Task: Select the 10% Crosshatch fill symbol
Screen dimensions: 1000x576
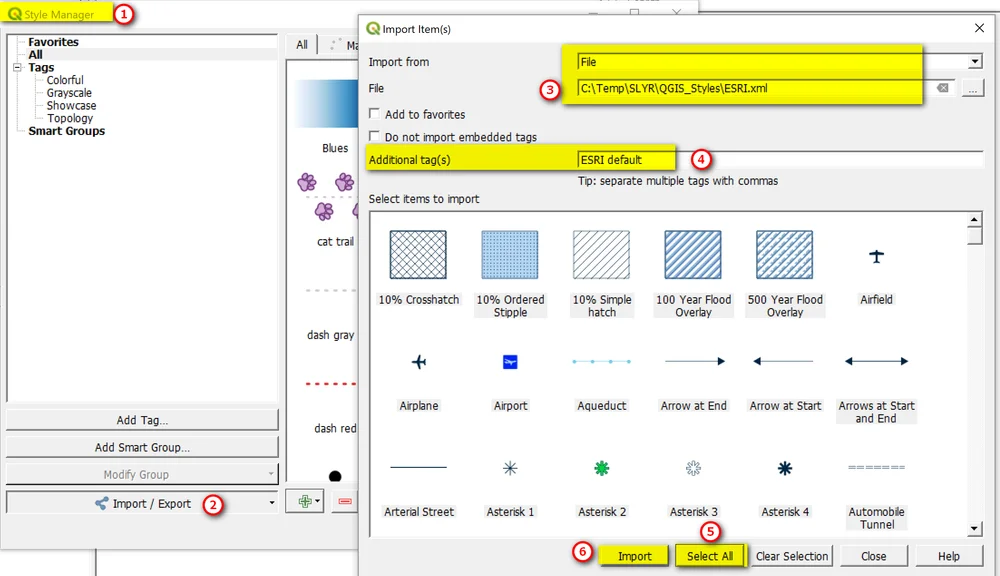Action: point(417,255)
